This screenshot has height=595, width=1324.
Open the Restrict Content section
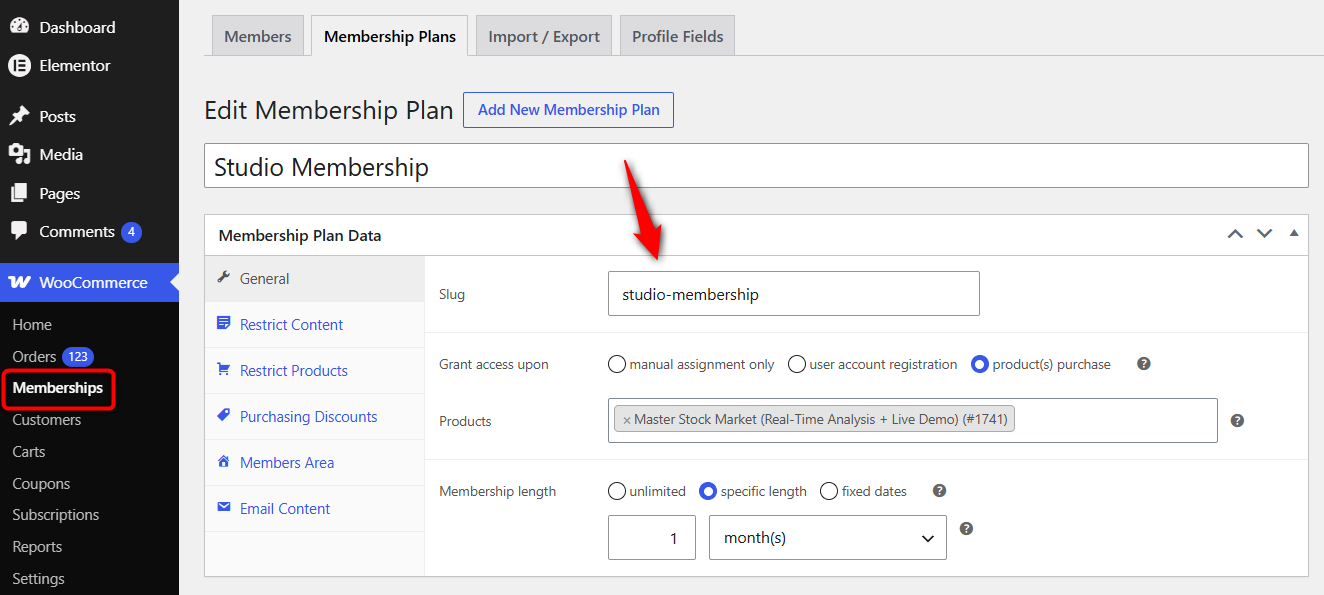click(314, 325)
